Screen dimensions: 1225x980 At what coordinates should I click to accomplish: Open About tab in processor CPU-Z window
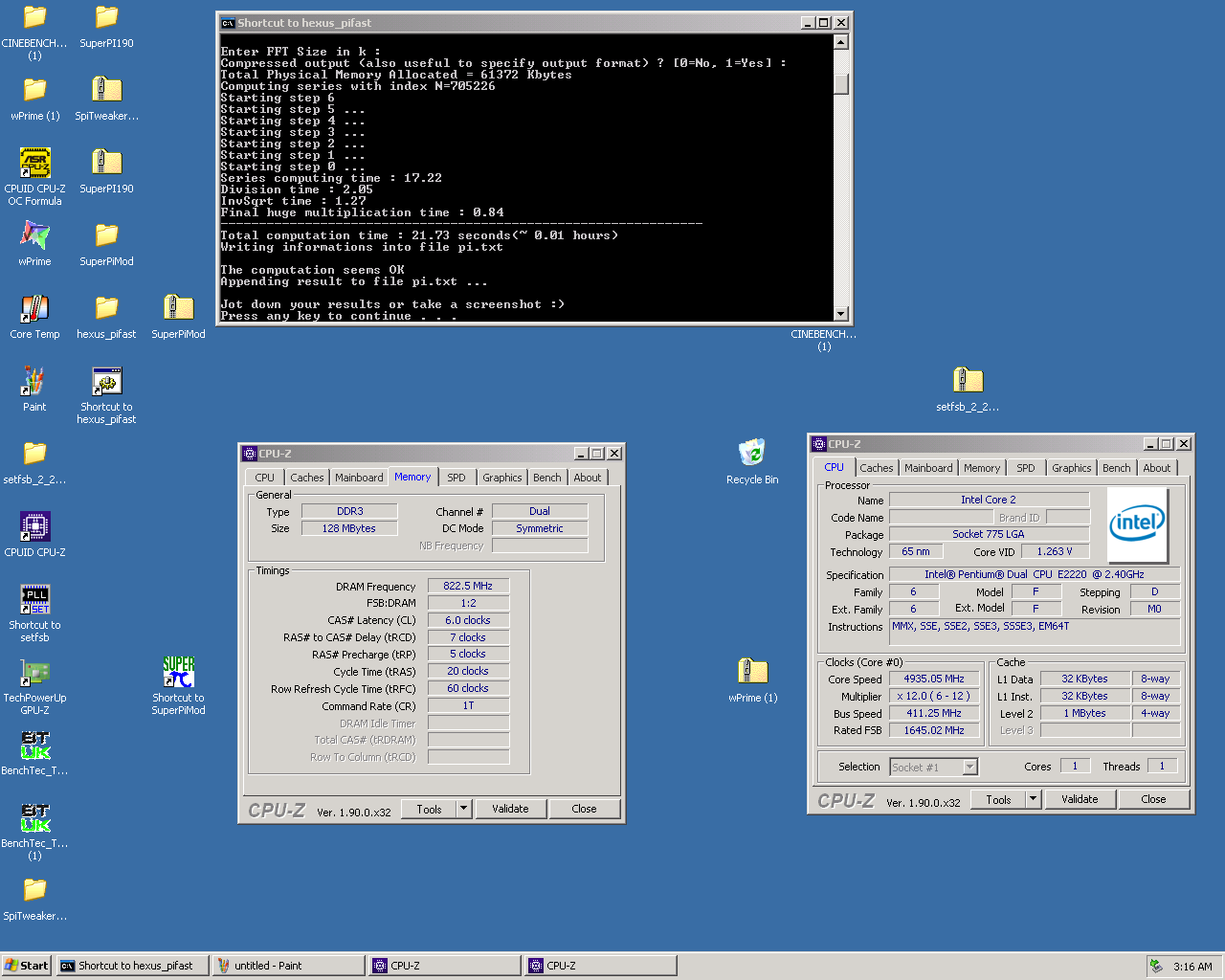click(x=1156, y=468)
